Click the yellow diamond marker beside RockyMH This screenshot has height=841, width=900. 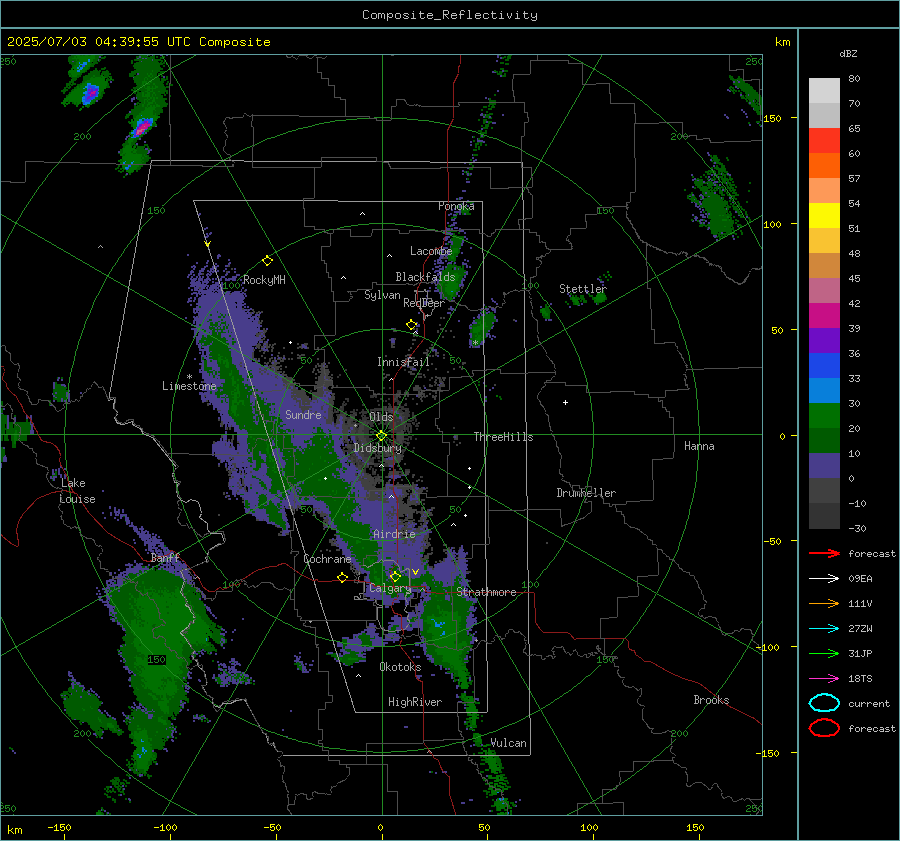click(x=267, y=261)
